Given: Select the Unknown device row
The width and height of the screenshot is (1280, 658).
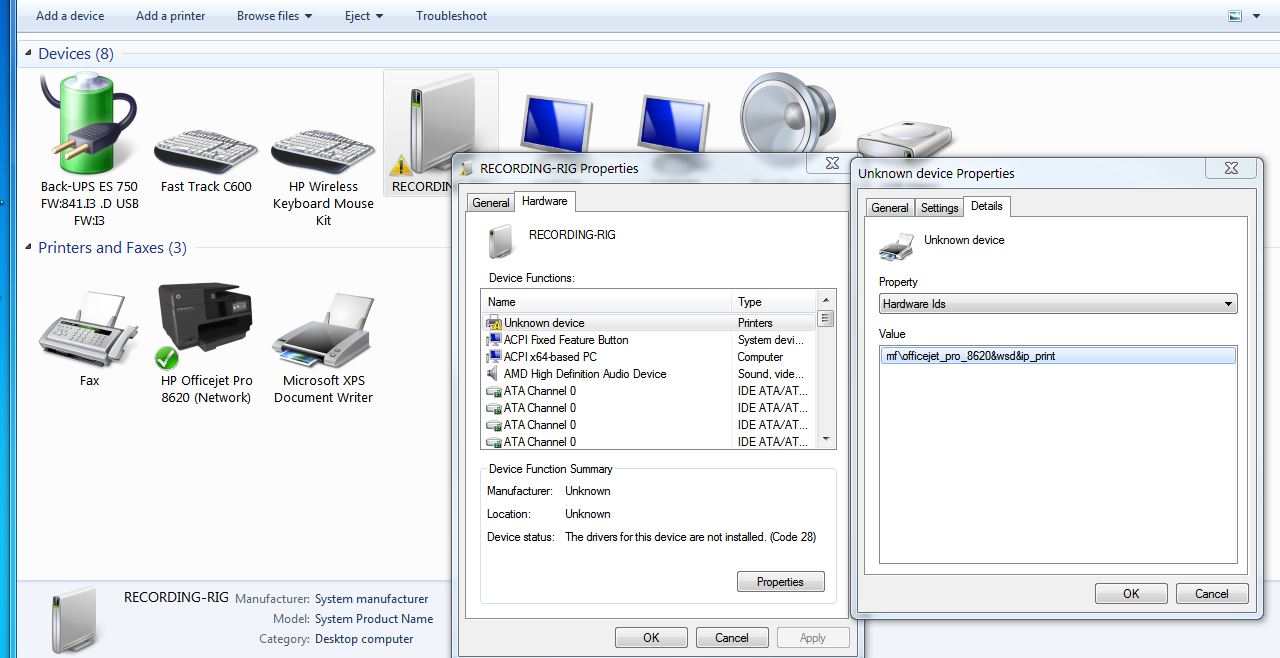Looking at the screenshot, I should point(650,323).
